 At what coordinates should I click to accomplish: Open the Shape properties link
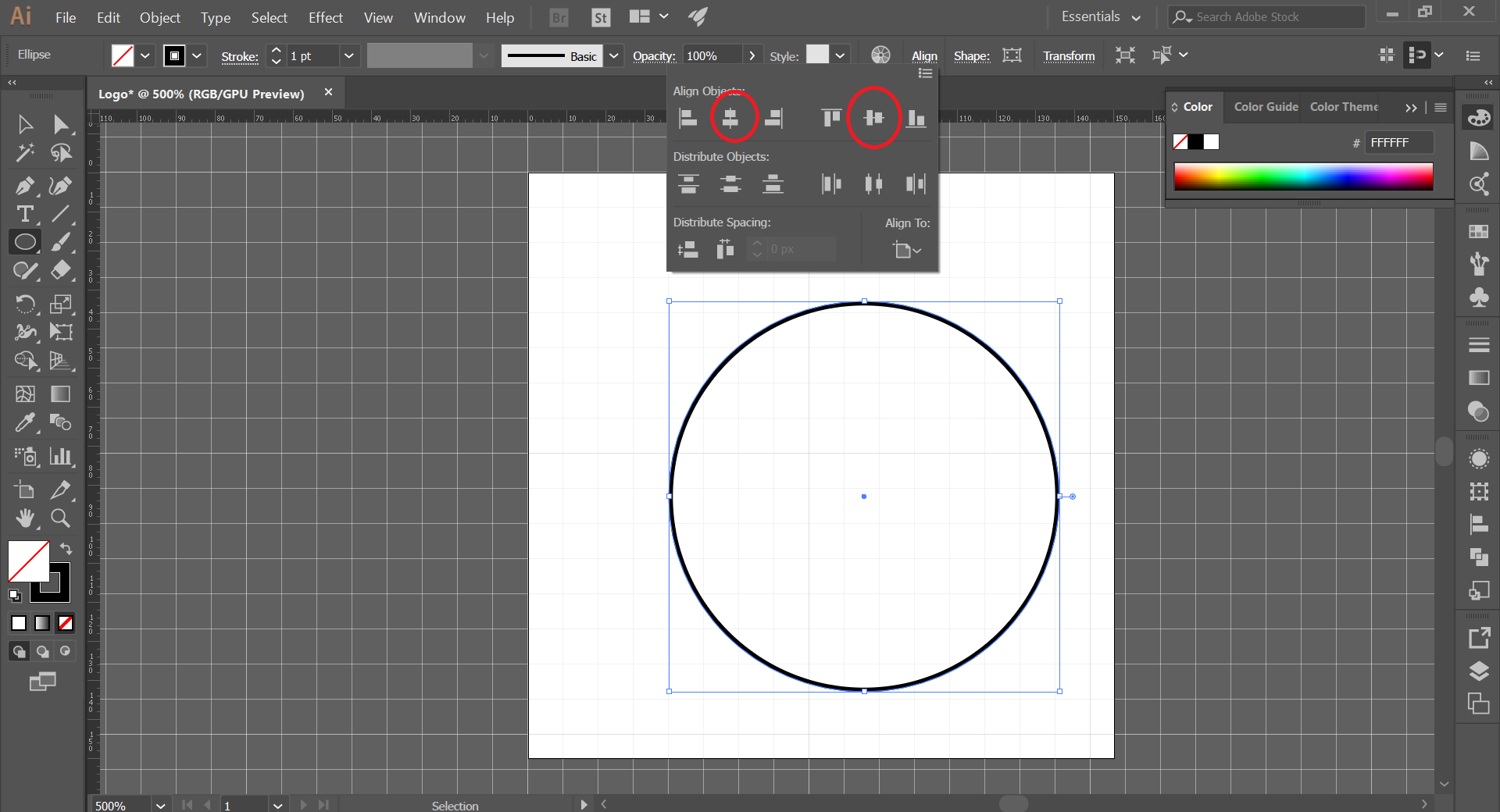pos(971,56)
